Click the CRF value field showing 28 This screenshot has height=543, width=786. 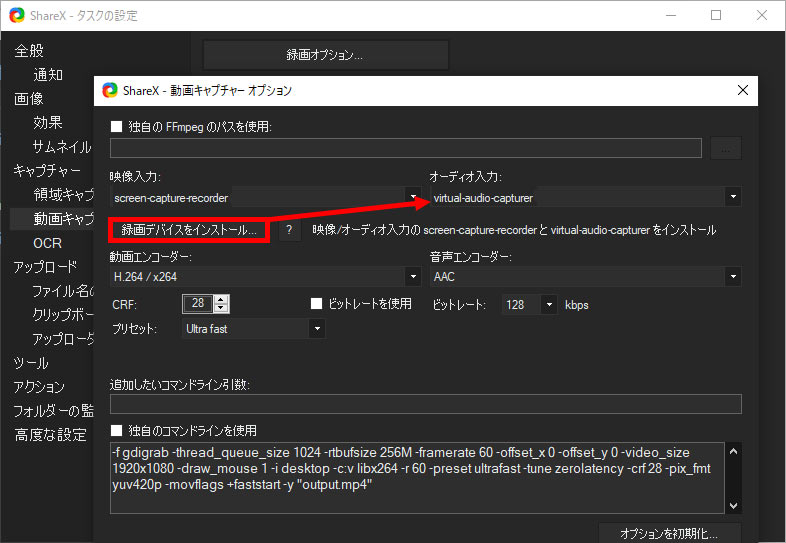(x=198, y=303)
